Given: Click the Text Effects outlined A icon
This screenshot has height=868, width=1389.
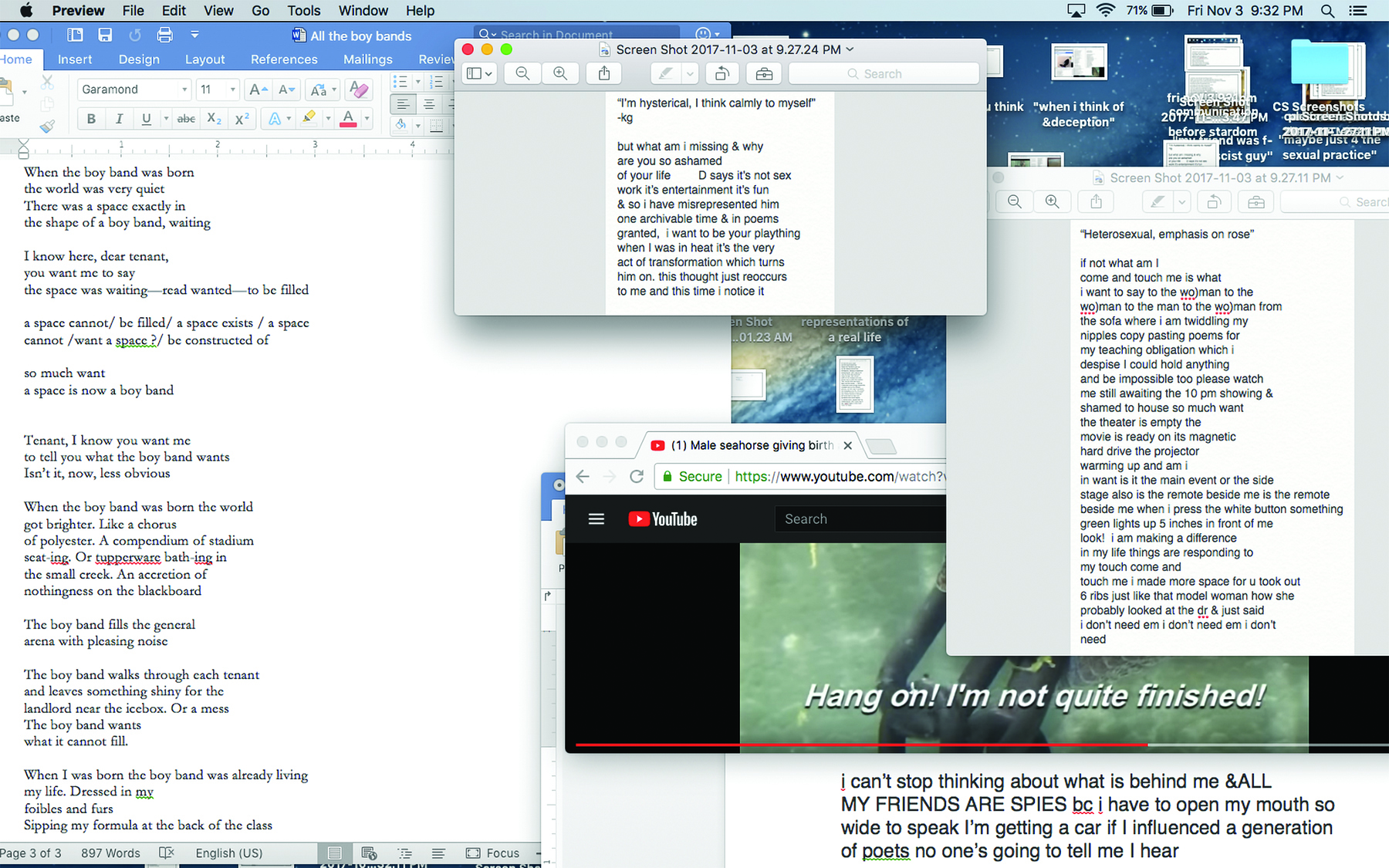Looking at the screenshot, I should coord(274,119).
